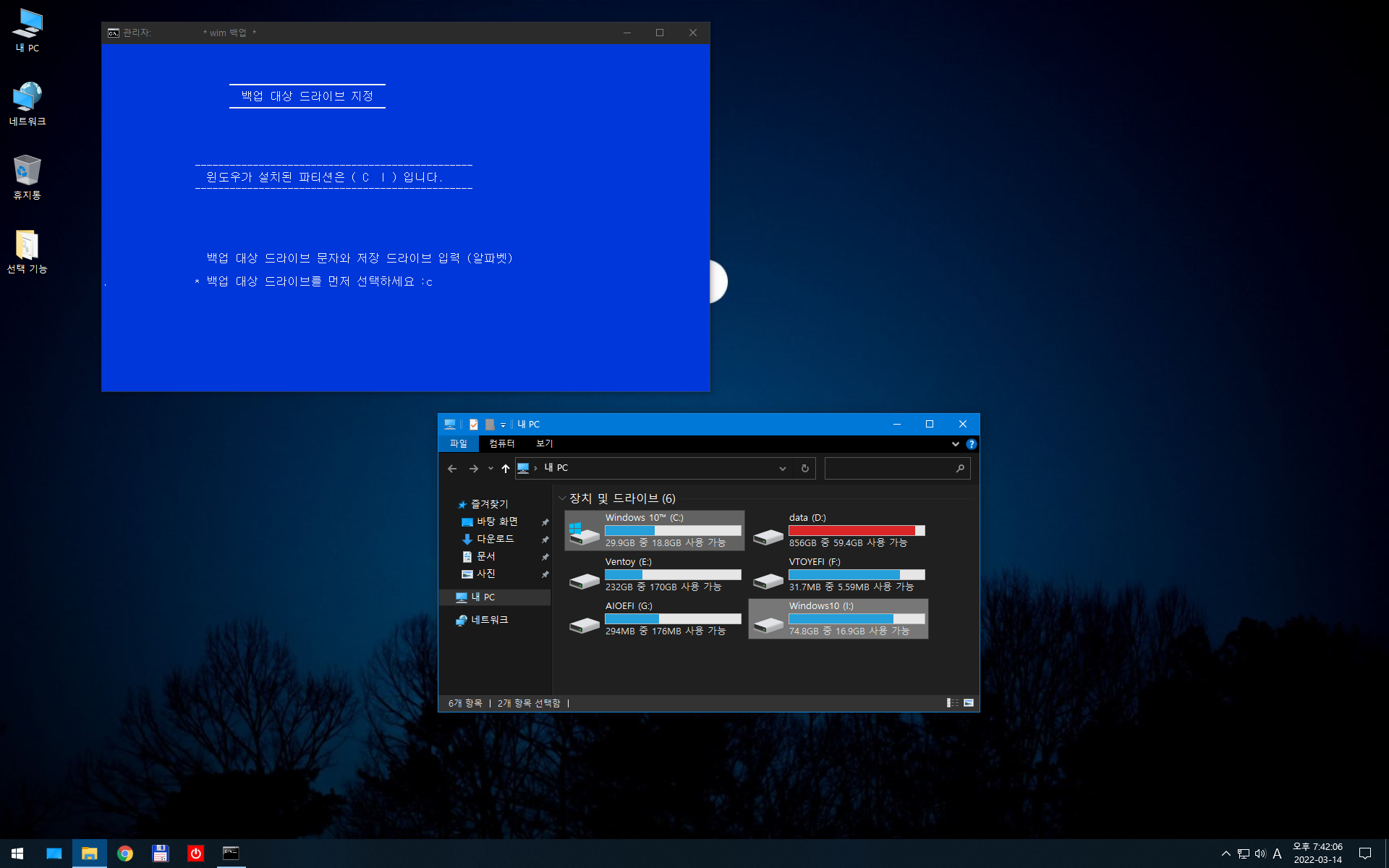Click properties icon in Explorer title bar
The width and height of the screenshot is (1389, 868).
(x=474, y=425)
